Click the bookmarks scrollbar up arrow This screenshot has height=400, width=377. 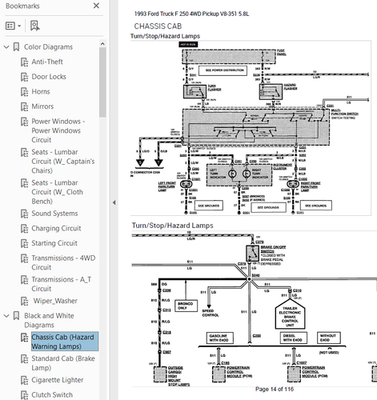click(x=102, y=44)
